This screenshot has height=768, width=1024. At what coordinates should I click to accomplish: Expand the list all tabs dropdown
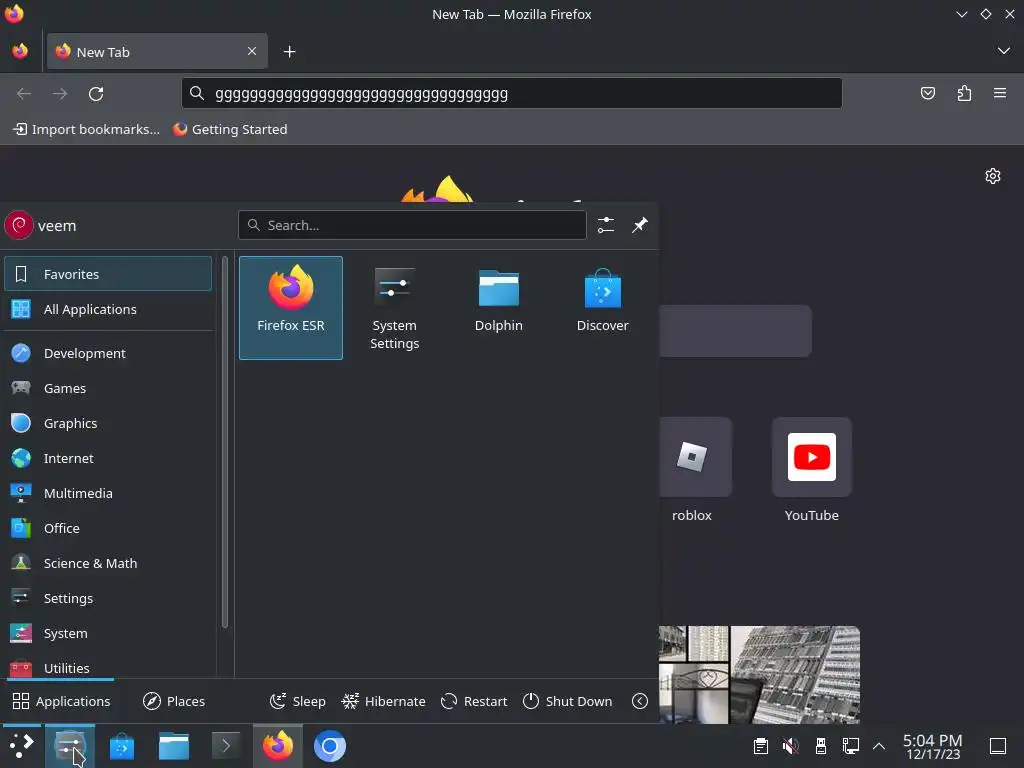tap(1004, 51)
